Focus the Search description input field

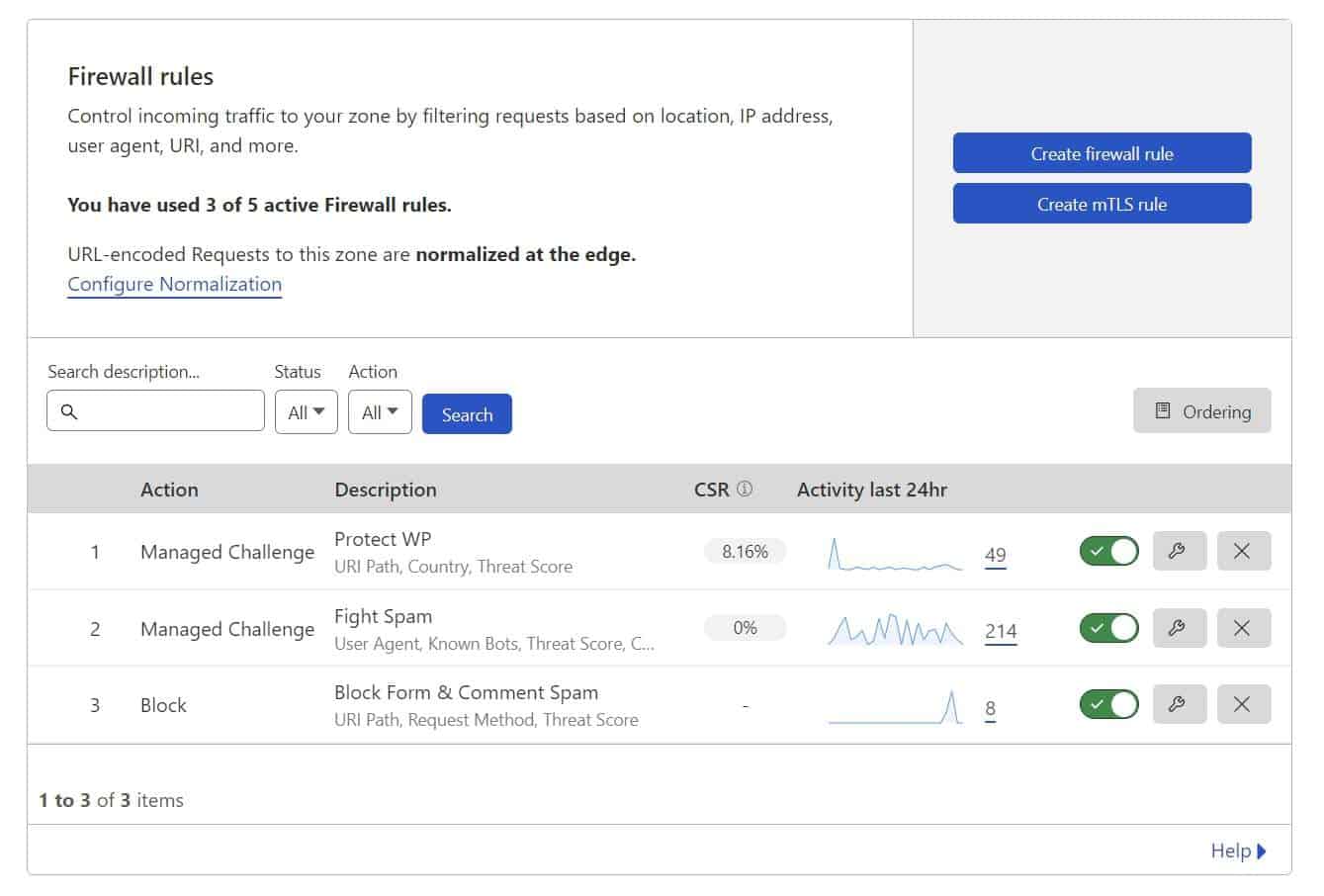(x=155, y=410)
